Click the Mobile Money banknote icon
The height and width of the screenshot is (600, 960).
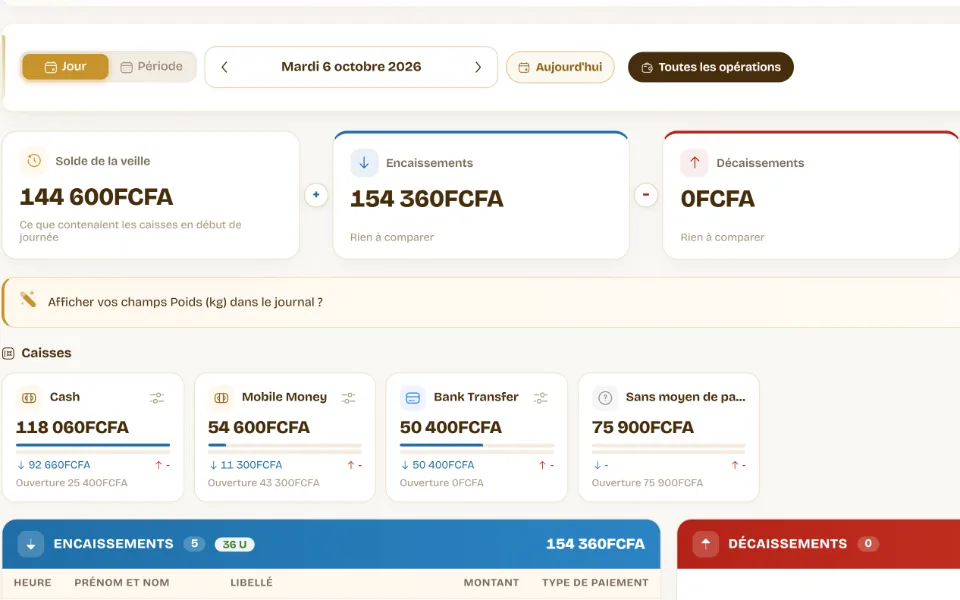click(x=221, y=398)
